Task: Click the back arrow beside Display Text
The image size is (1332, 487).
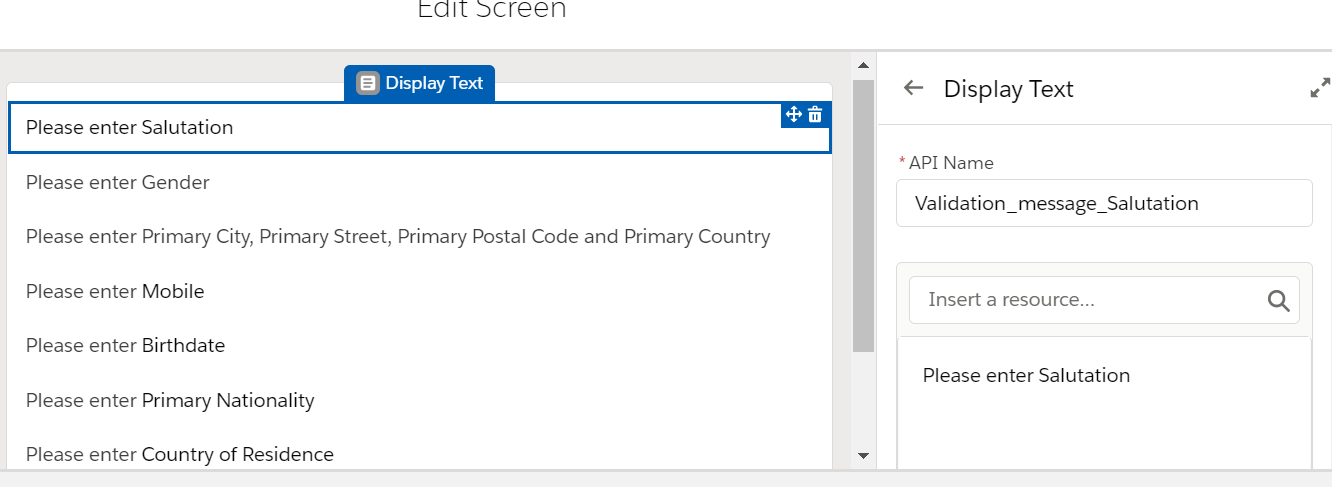Action: (913, 88)
